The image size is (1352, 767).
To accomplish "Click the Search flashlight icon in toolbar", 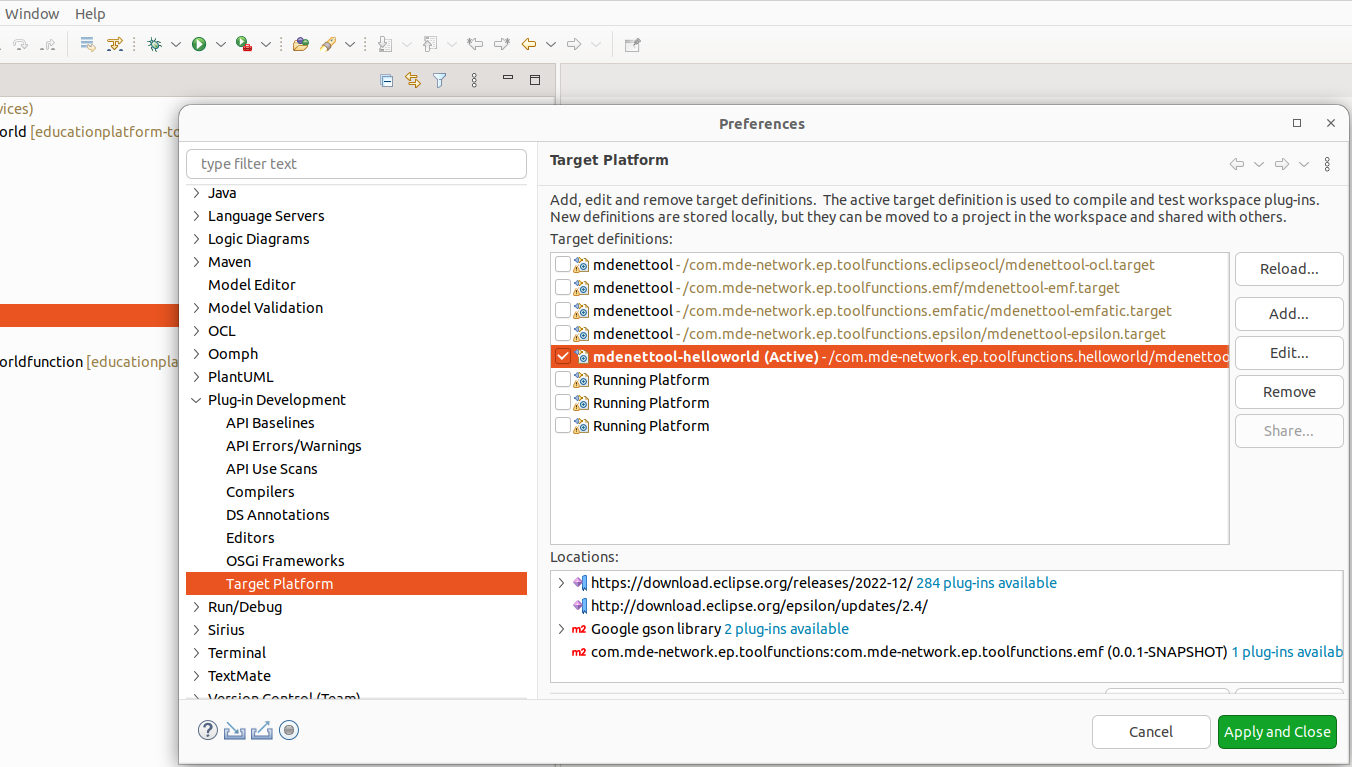I will click(328, 44).
